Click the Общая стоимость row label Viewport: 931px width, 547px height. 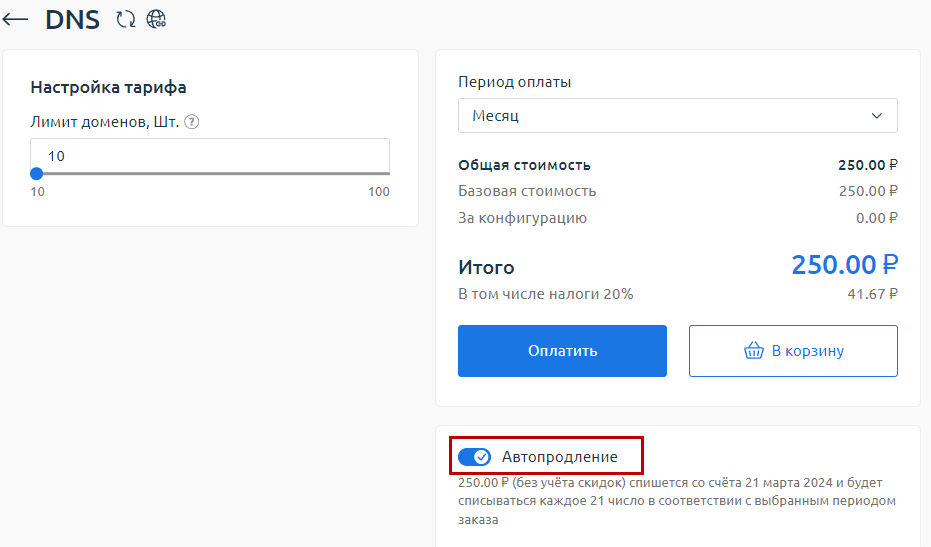(524, 165)
